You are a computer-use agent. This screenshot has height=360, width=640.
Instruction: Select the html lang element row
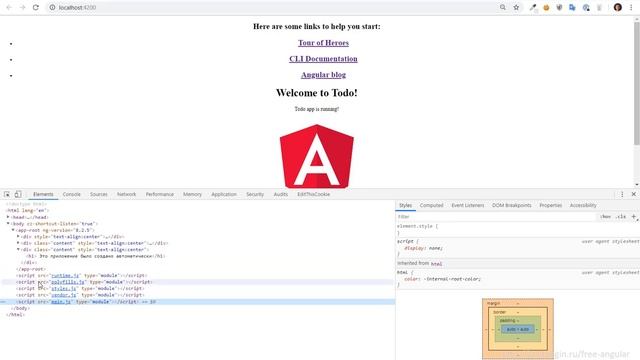(27, 211)
